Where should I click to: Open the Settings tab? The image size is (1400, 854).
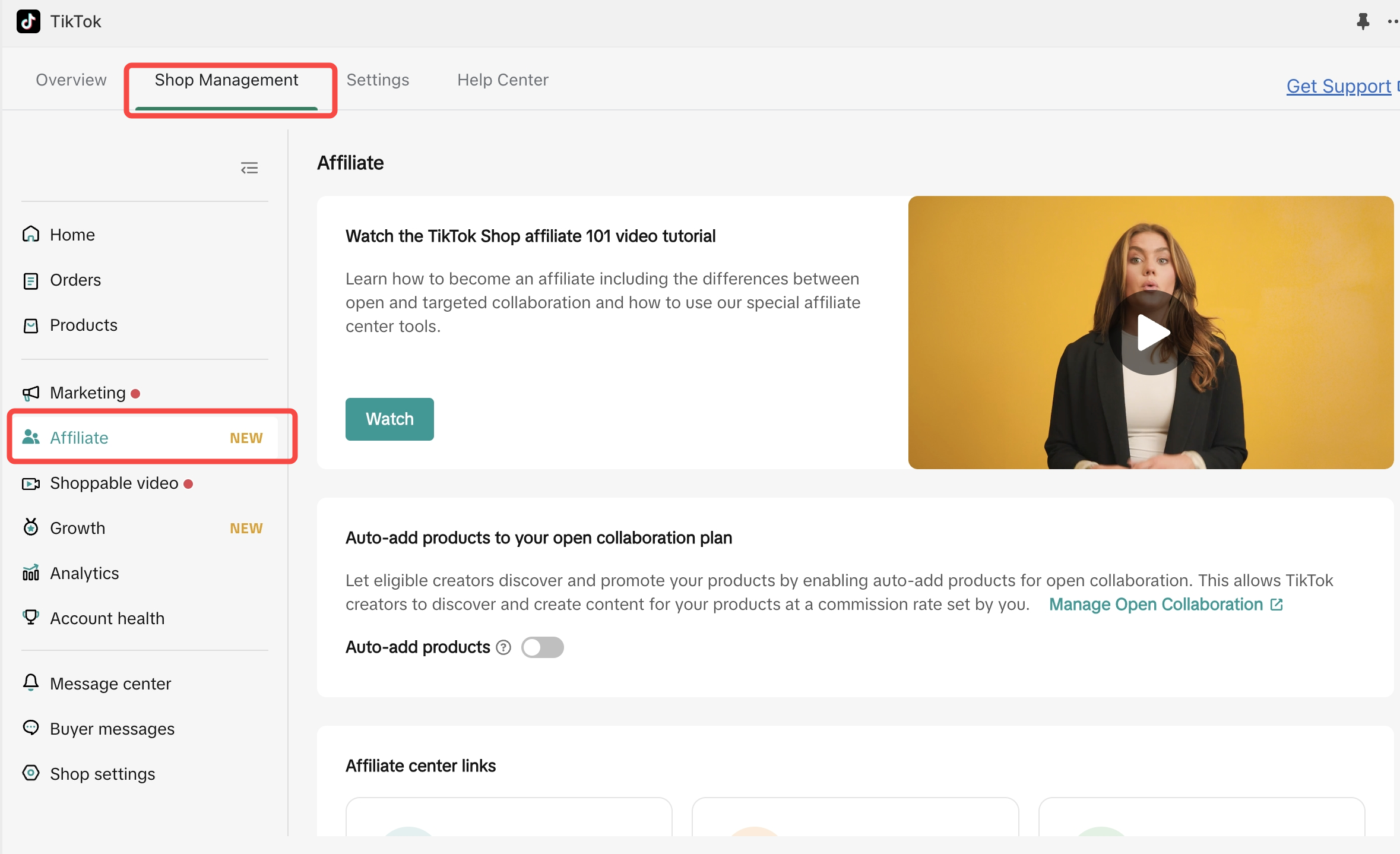pos(378,80)
